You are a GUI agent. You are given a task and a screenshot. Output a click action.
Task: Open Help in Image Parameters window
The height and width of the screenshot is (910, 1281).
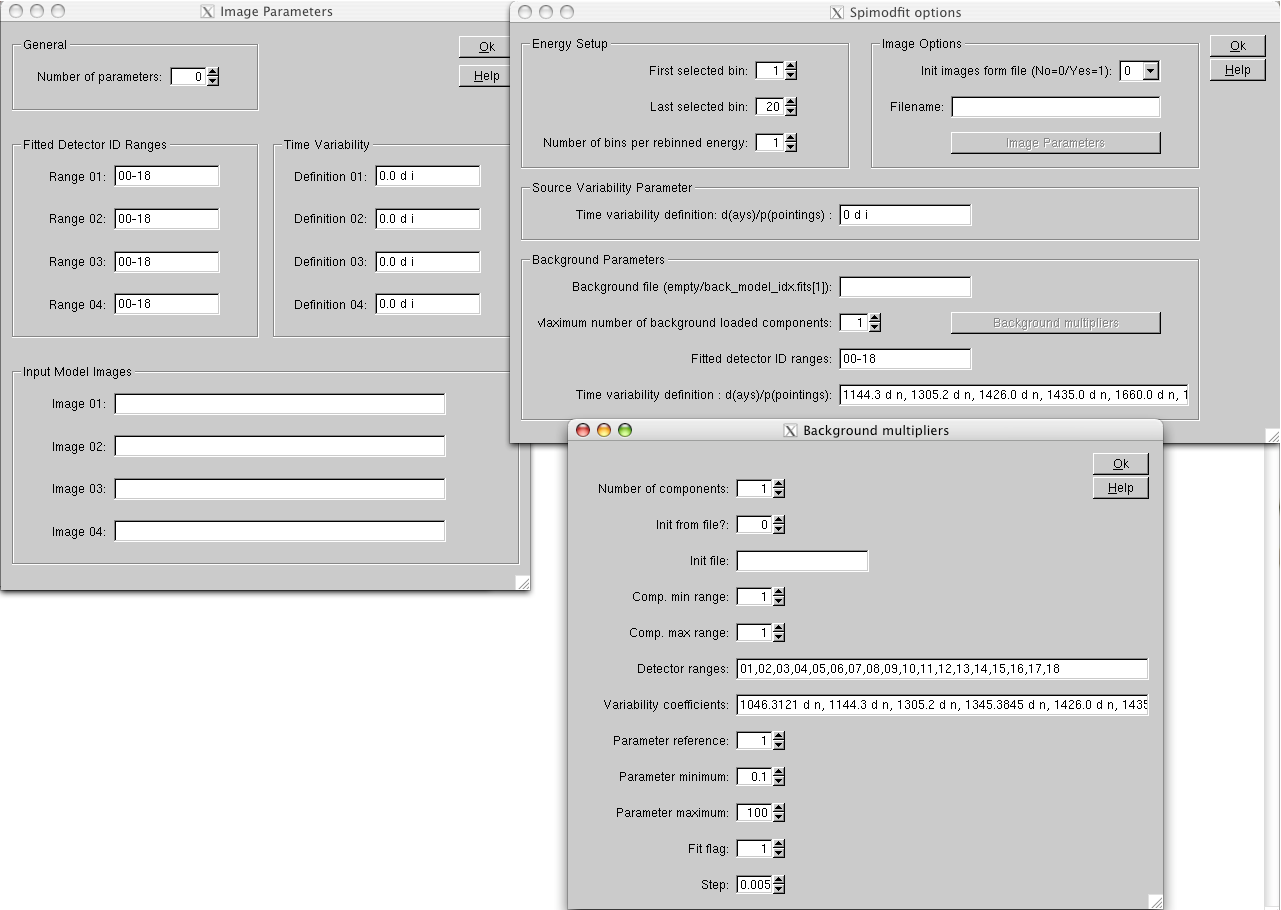click(487, 76)
